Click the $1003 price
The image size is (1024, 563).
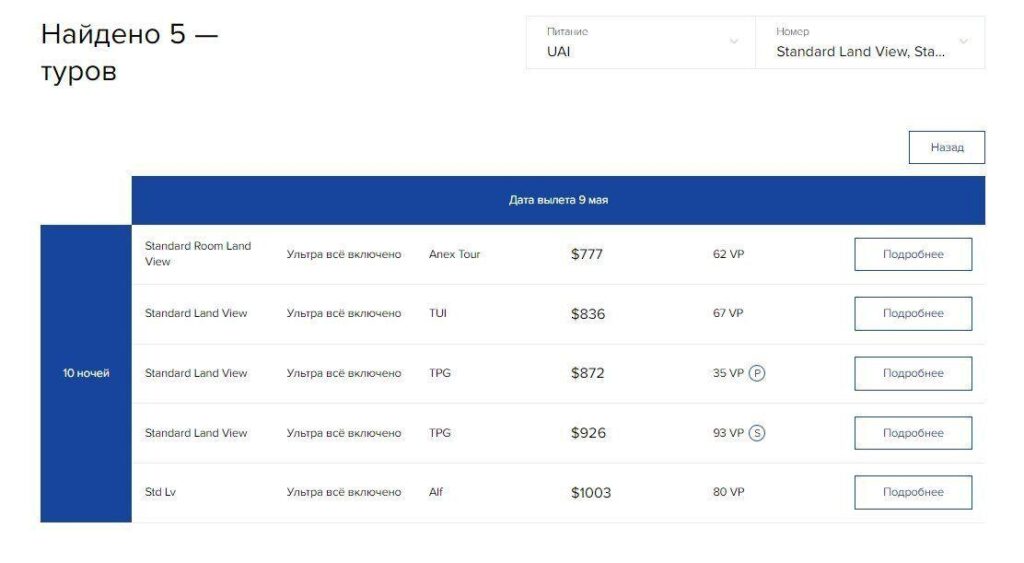590,492
